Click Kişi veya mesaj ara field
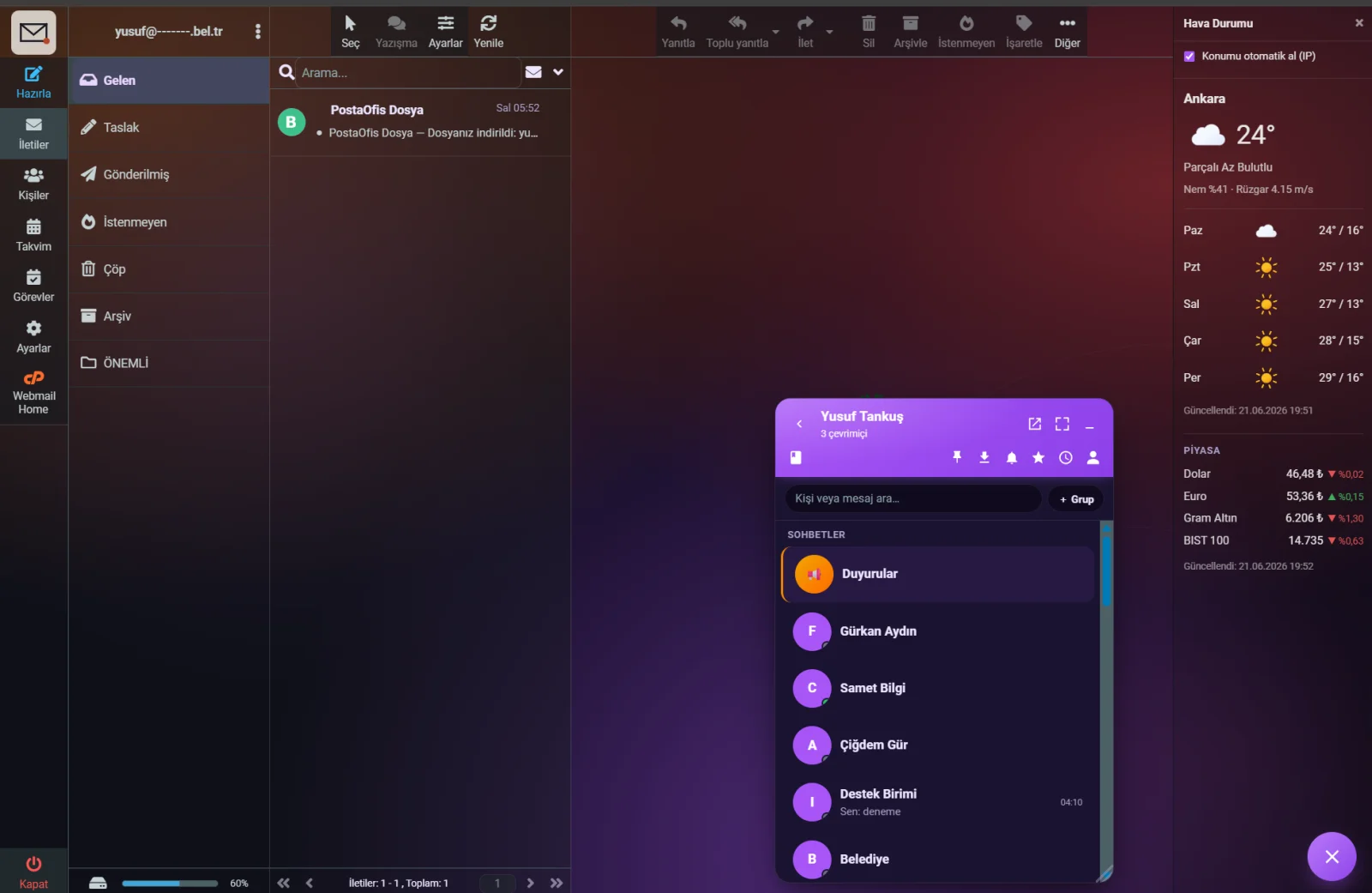Viewport: 1372px width, 893px height. click(912, 499)
